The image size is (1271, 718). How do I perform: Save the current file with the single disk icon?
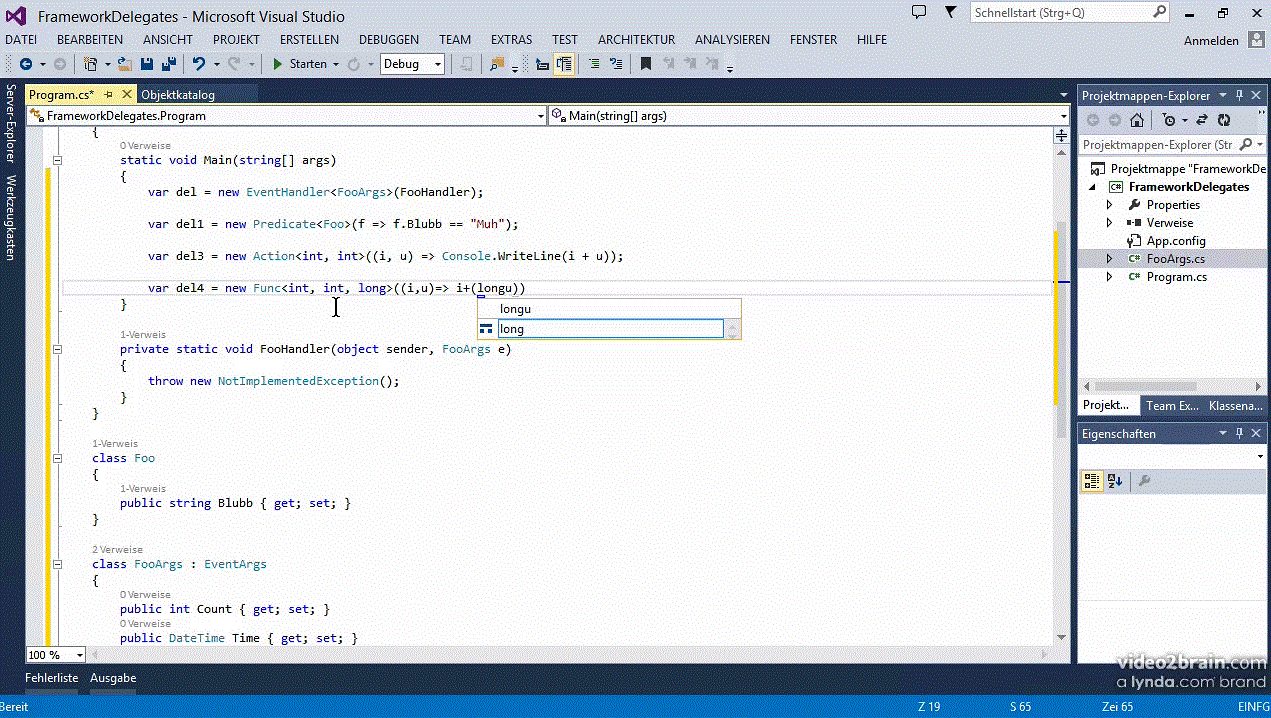click(x=147, y=64)
